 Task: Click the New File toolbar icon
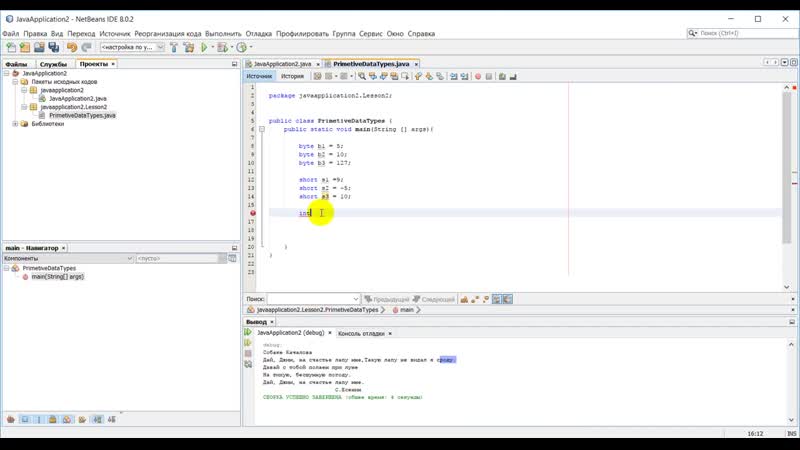11,47
